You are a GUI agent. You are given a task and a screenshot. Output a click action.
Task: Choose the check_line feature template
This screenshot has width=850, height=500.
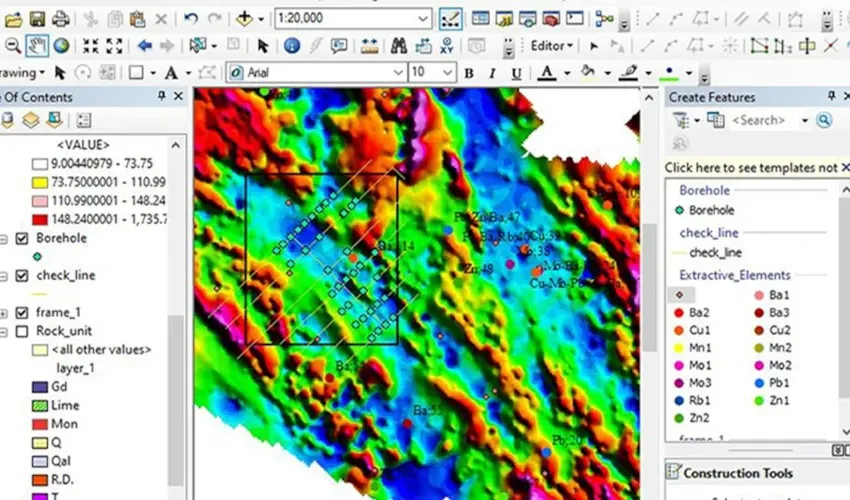715,253
